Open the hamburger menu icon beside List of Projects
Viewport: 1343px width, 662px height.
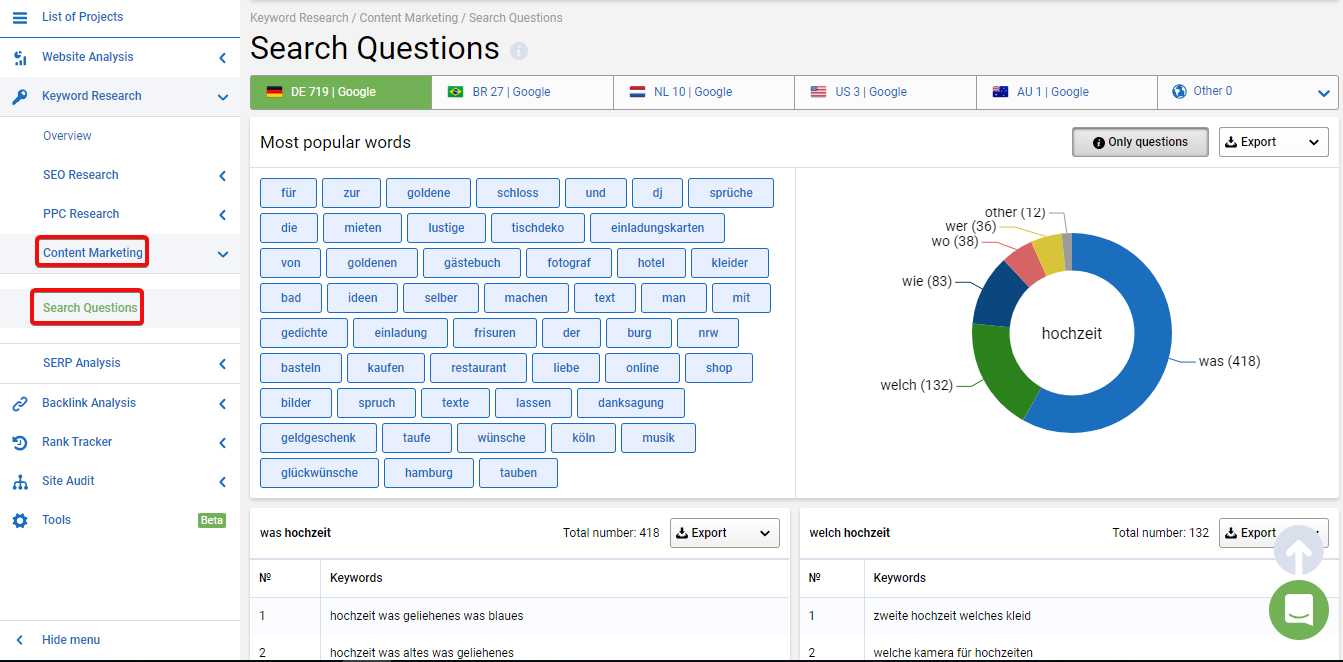pos(20,17)
